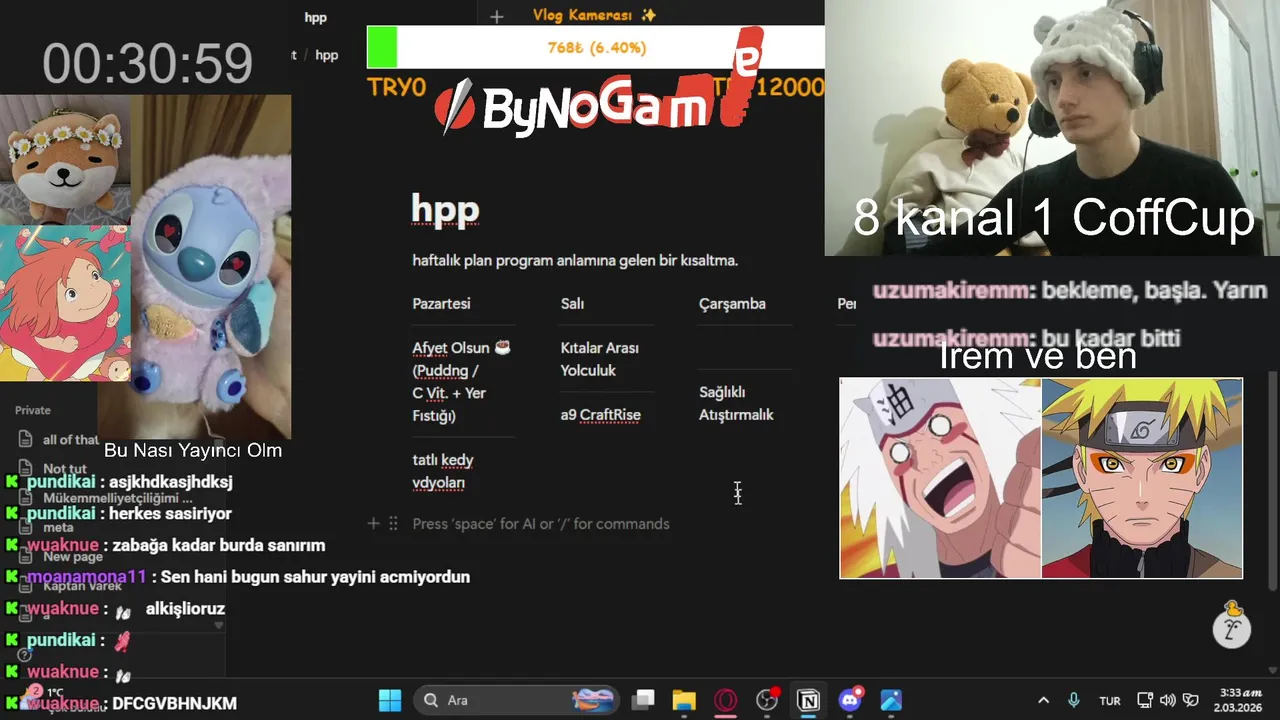
Task: Open the clock and date flyout
Action: click(1239, 700)
